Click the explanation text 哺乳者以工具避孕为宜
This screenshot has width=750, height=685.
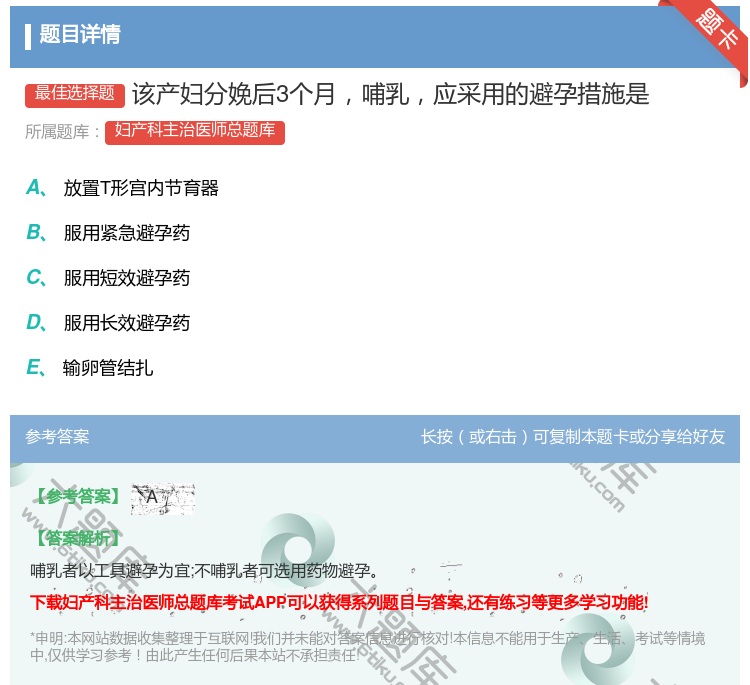point(205,570)
